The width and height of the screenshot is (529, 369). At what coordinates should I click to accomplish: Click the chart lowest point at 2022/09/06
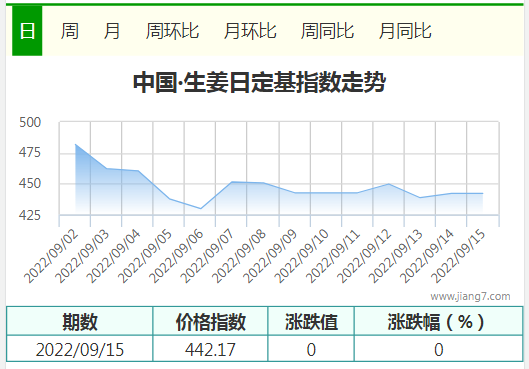(201, 208)
